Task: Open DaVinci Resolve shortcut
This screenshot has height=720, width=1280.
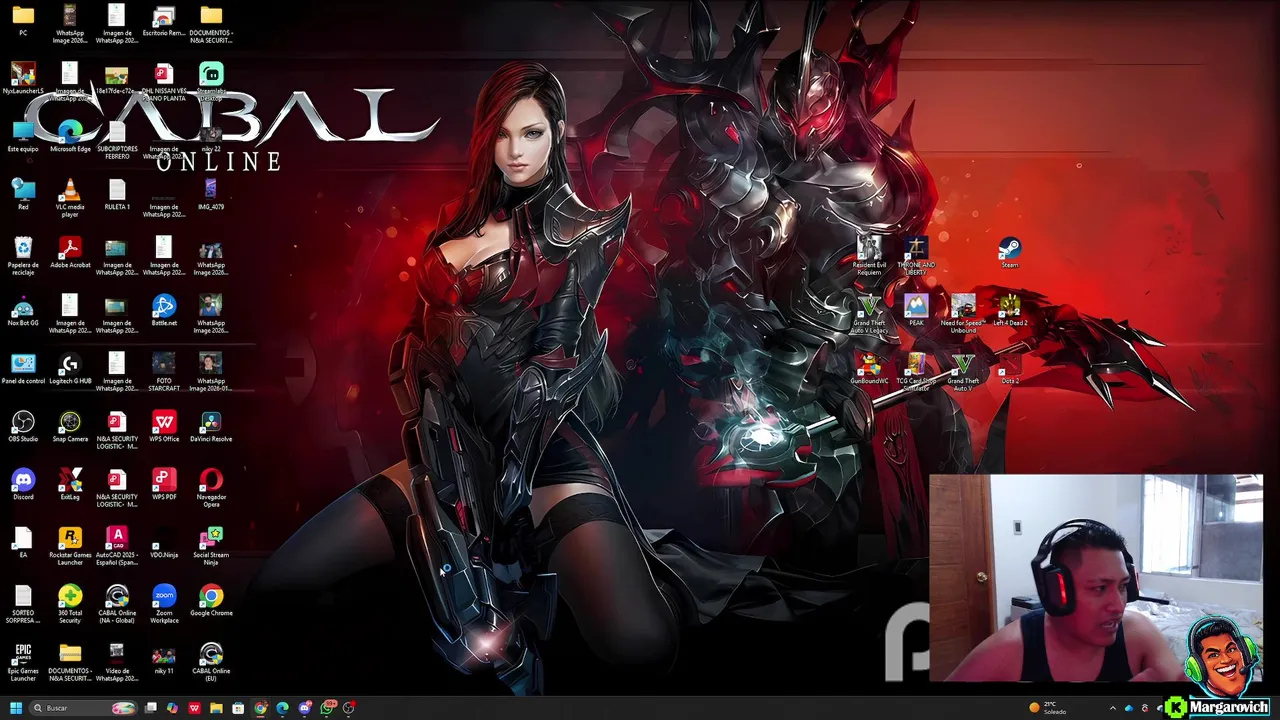Action: point(211,426)
